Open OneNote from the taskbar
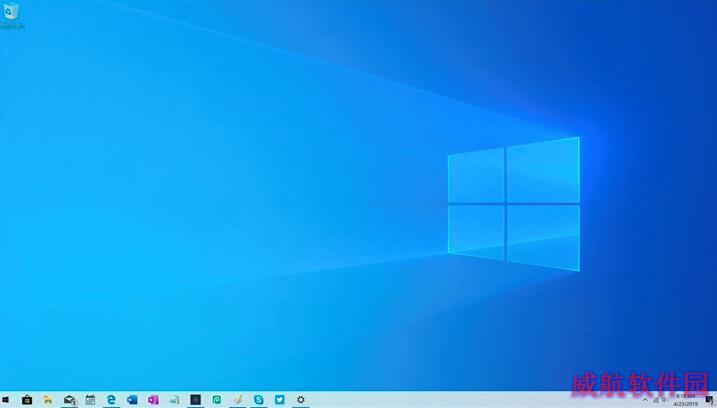This screenshot has width=717, height=408. 153,400
